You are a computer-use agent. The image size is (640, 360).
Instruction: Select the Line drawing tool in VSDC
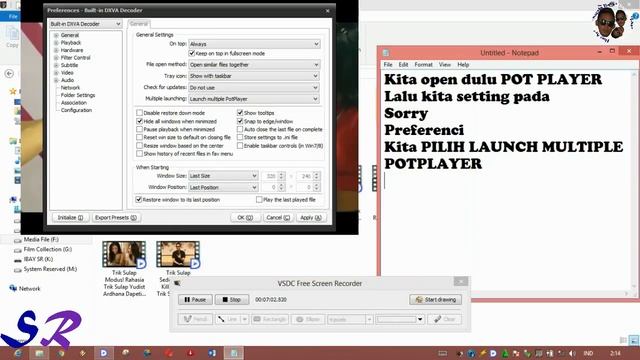(228, 319)
